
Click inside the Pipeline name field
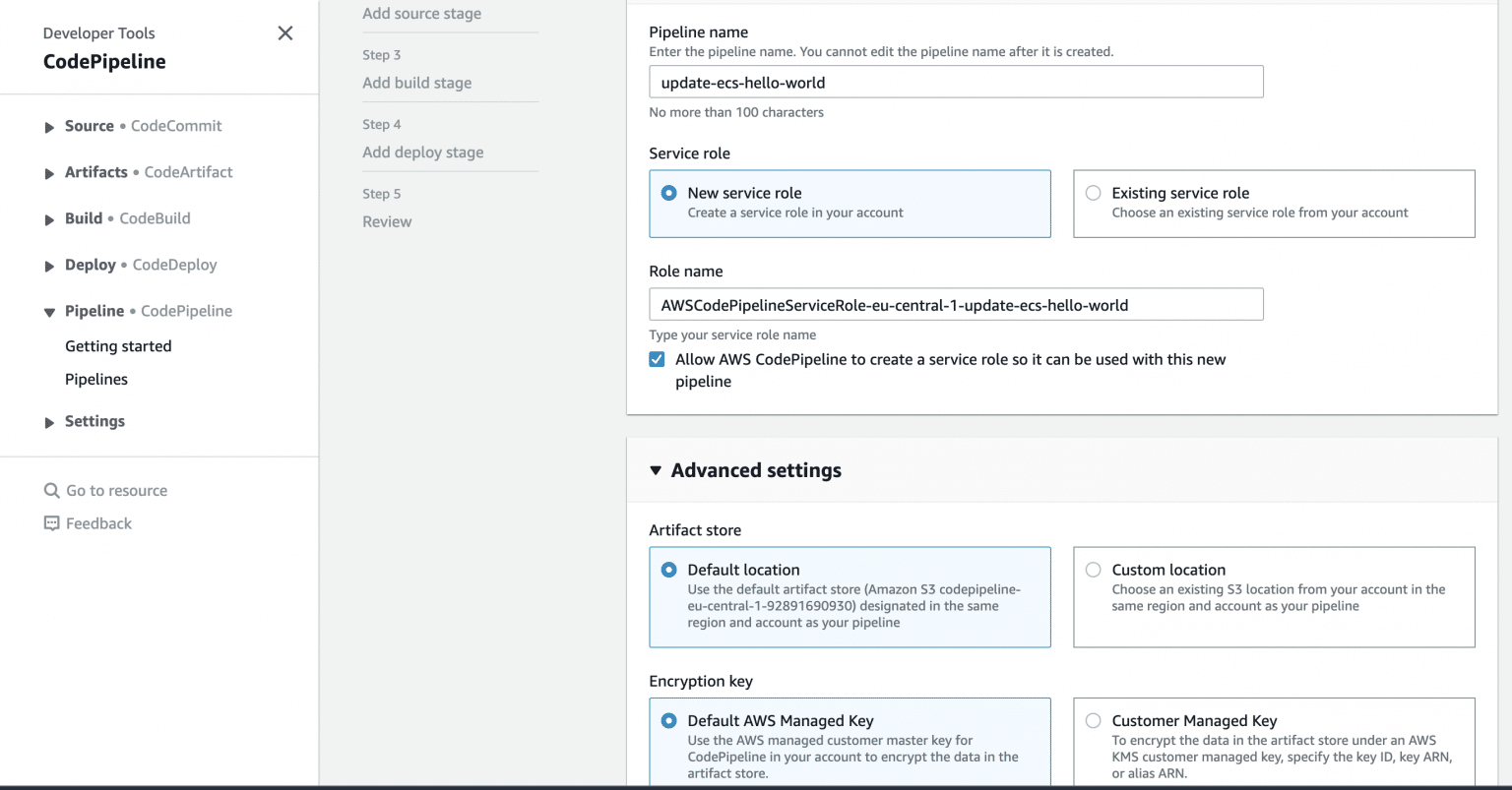tap(955, 82)
